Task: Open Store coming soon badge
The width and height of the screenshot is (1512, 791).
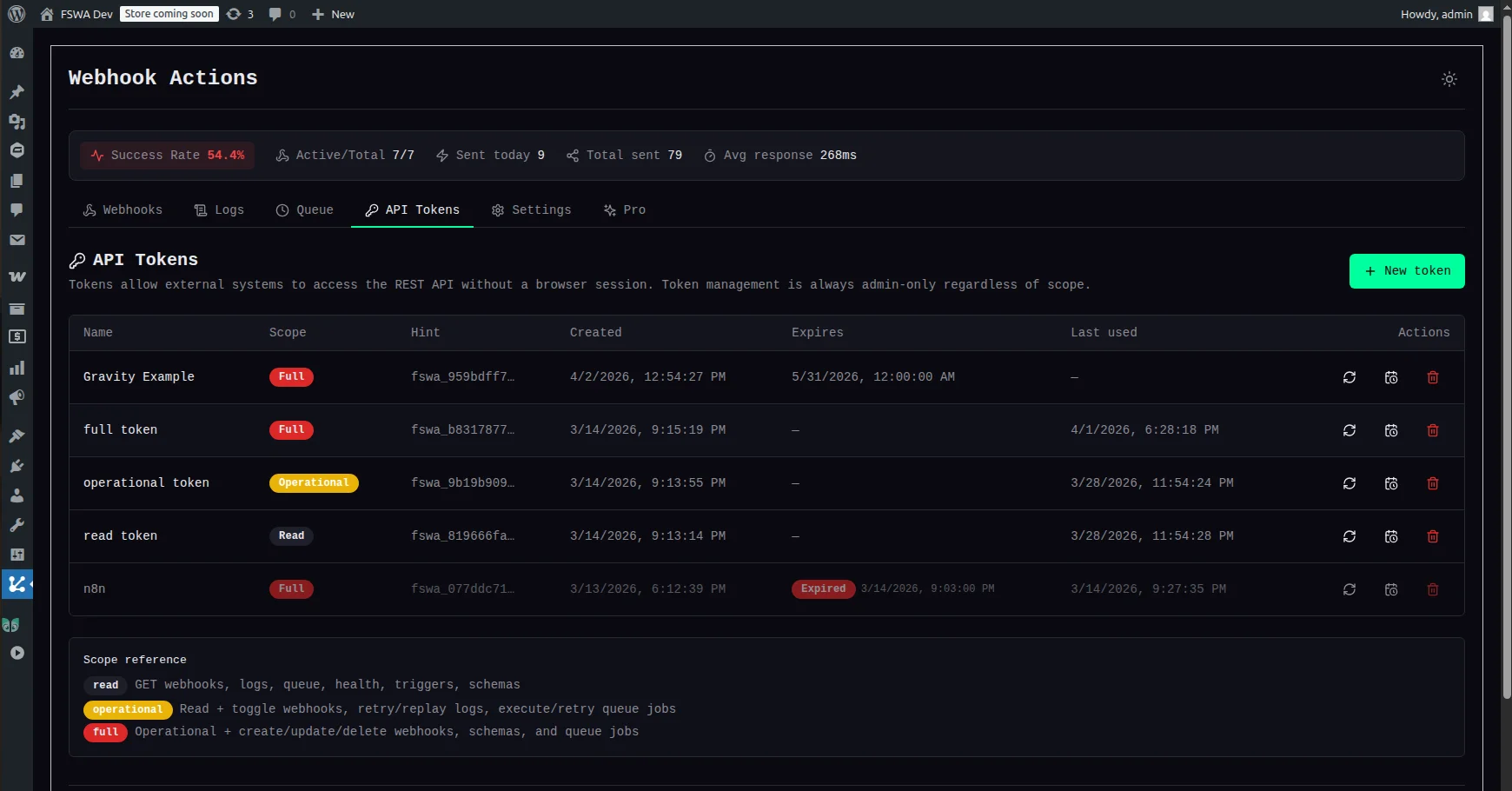Action: pos(169,14)
